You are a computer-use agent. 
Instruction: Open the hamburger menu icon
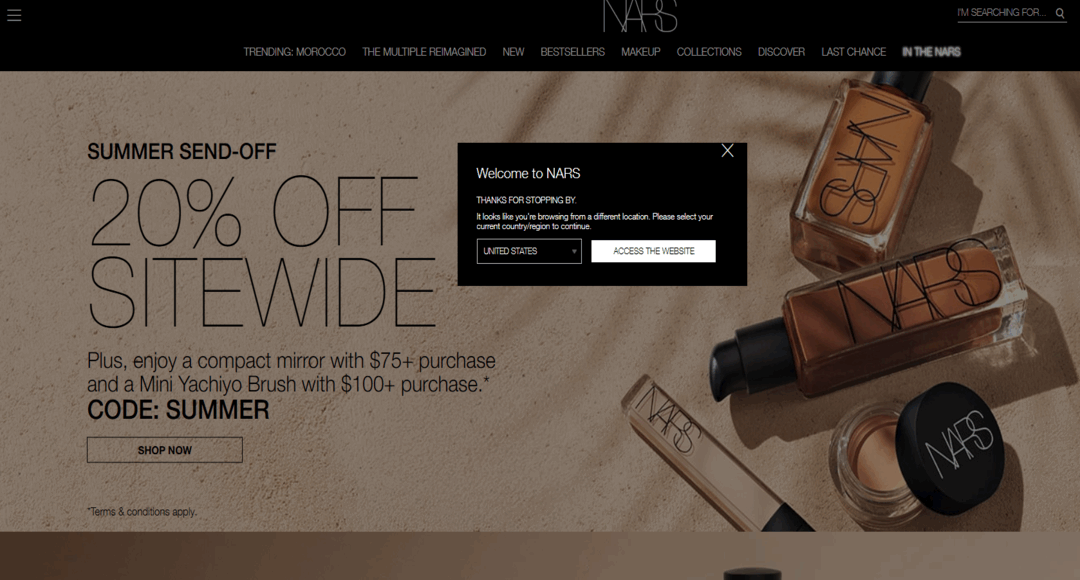[14, 15]
